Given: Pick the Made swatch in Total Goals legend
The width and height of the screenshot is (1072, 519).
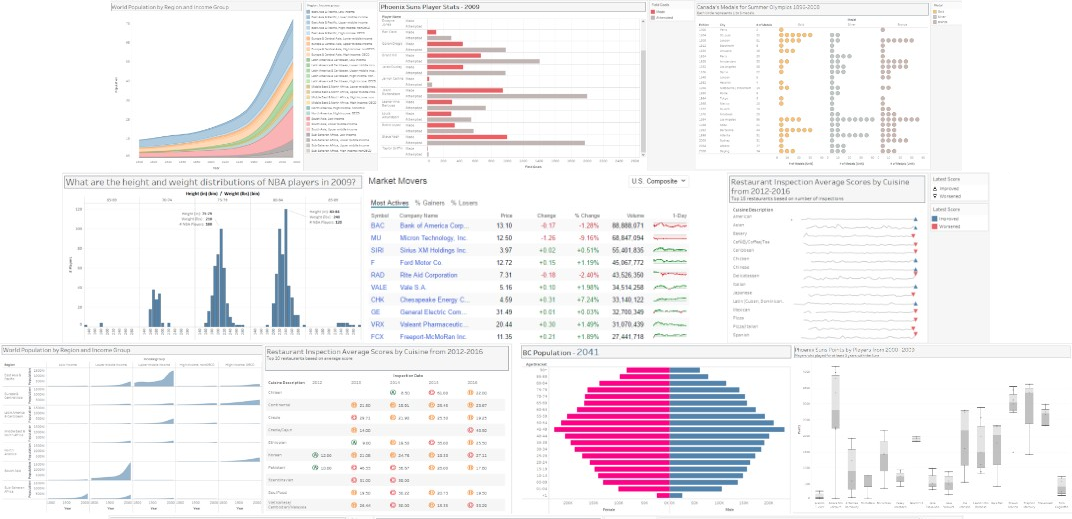Looking at the screenshot, I should coord(653,11).
